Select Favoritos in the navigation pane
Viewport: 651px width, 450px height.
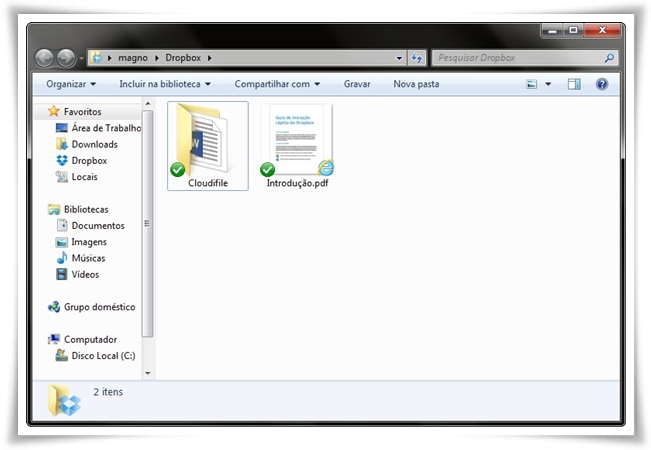tap(83, 112)
